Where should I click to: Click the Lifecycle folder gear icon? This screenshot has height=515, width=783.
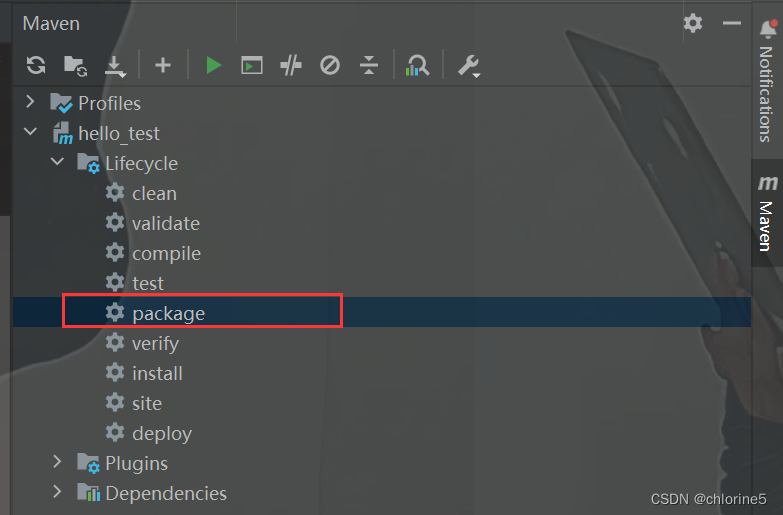click(89, 163)
